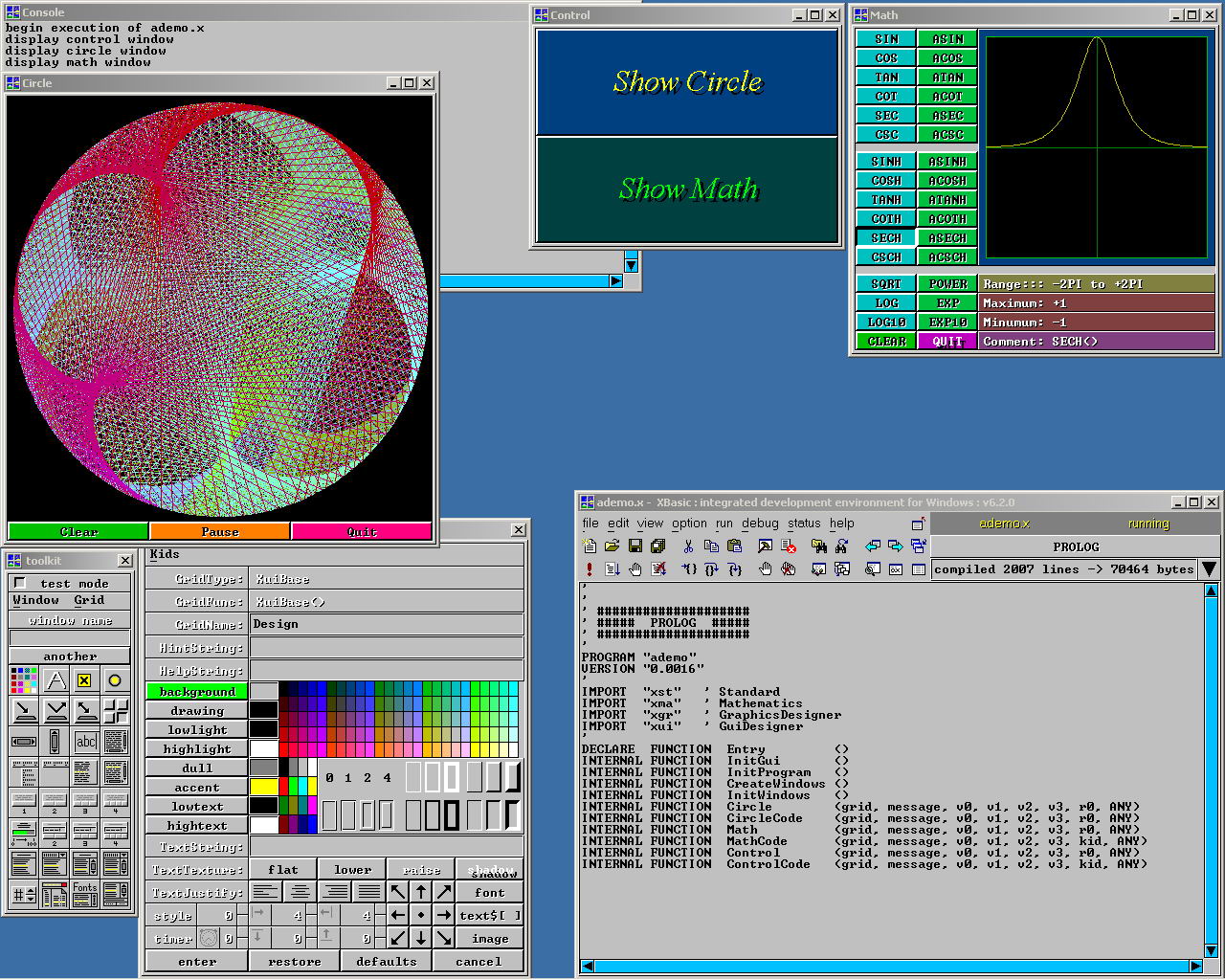Viewport: 1225px width, 980px height.
Task: Click Show Math in Control window
Action: [x=687, y=189]
